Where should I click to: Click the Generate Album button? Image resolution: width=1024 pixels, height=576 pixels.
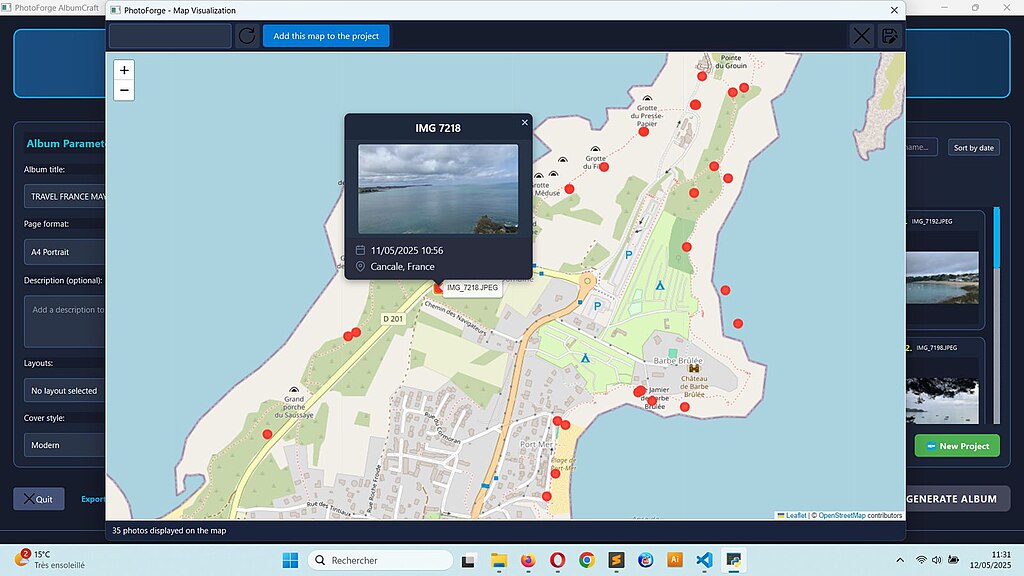tap(957, 498)
